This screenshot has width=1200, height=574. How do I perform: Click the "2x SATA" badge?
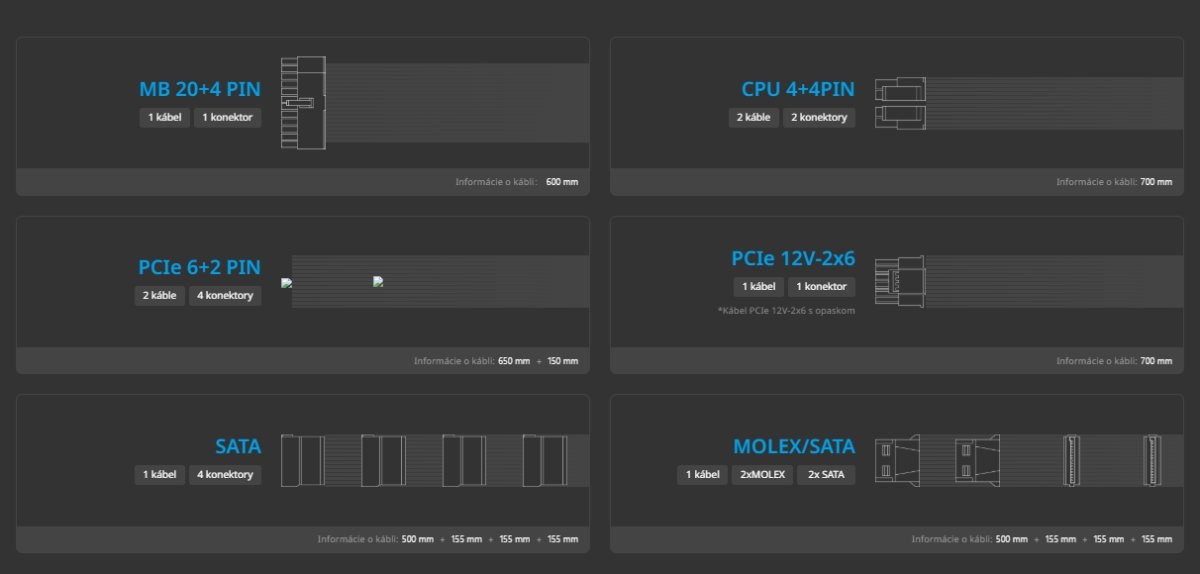click(x=826, y=474)
